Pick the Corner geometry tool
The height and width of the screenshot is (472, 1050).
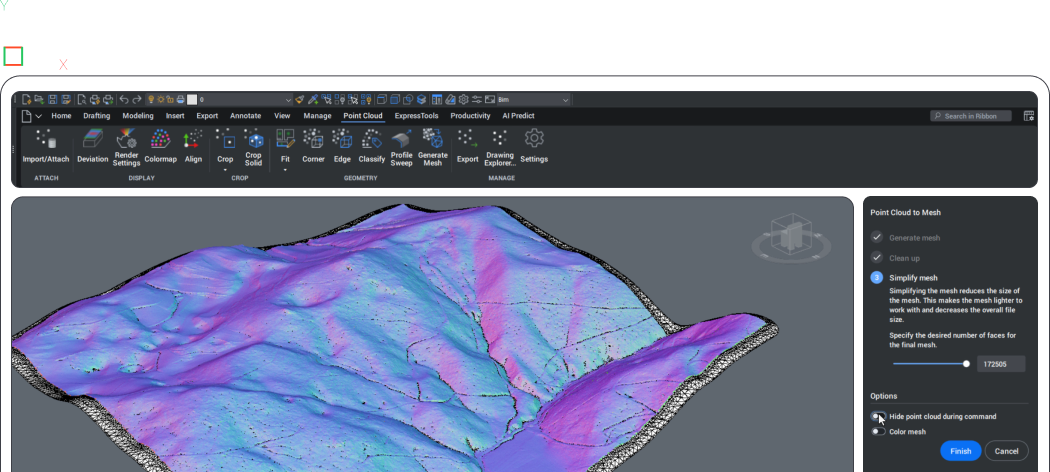313,147
